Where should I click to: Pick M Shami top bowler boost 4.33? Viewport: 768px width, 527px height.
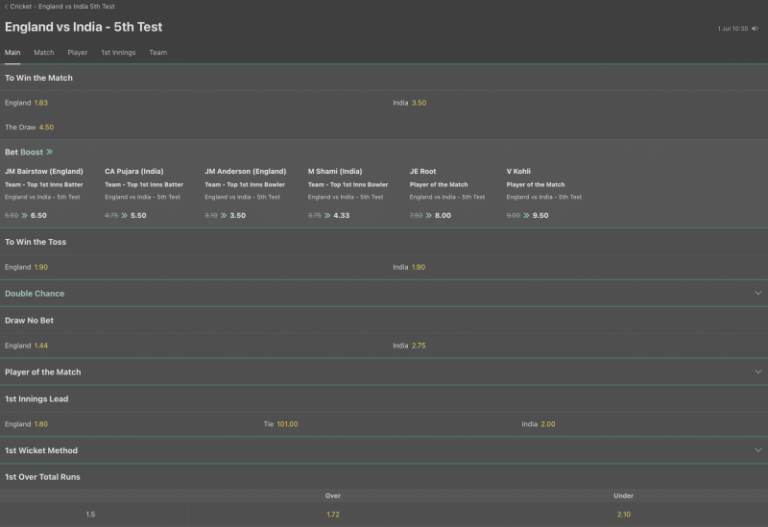click(341, 215)
